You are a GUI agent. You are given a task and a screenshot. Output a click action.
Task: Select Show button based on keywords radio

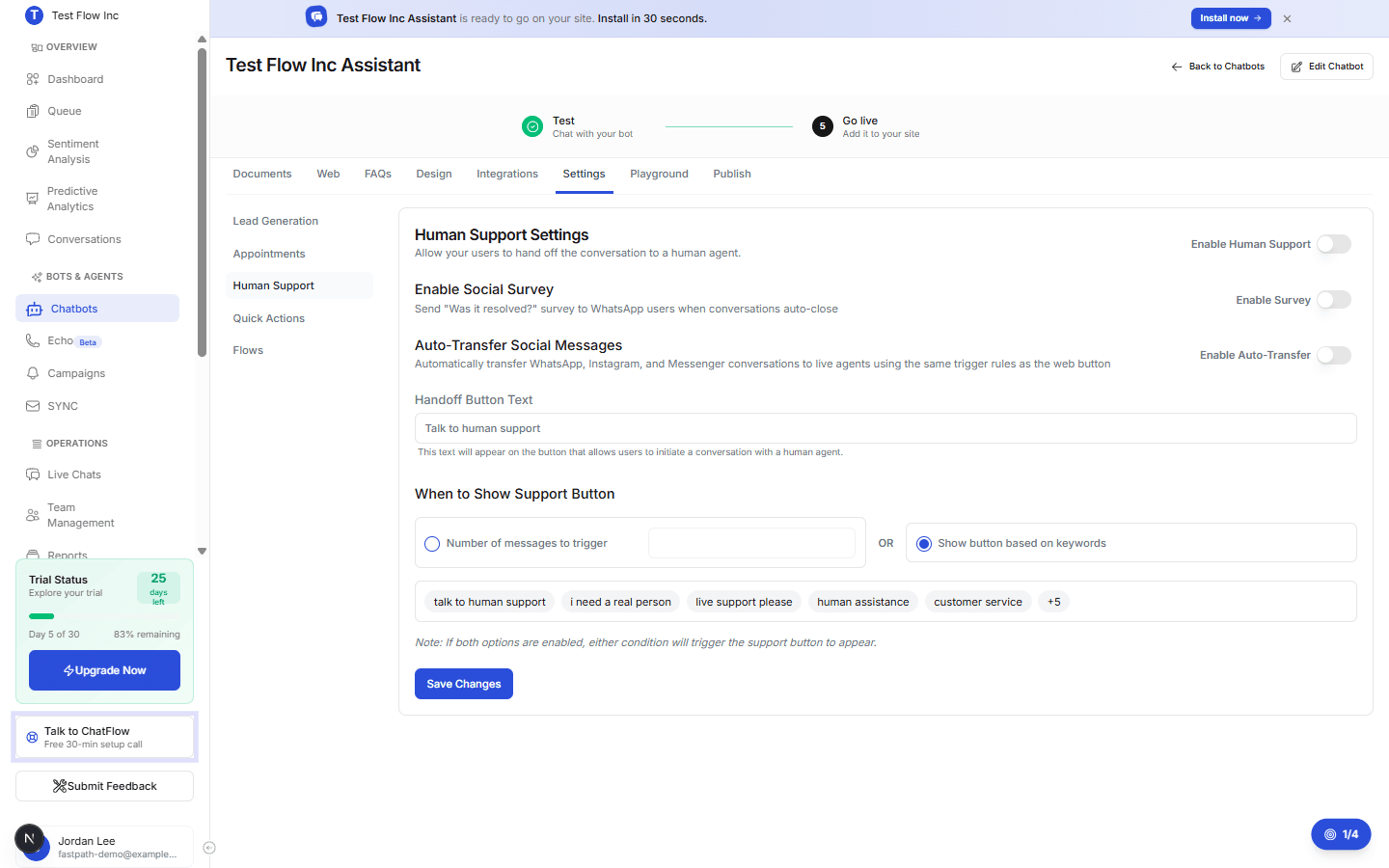[924, 544]
